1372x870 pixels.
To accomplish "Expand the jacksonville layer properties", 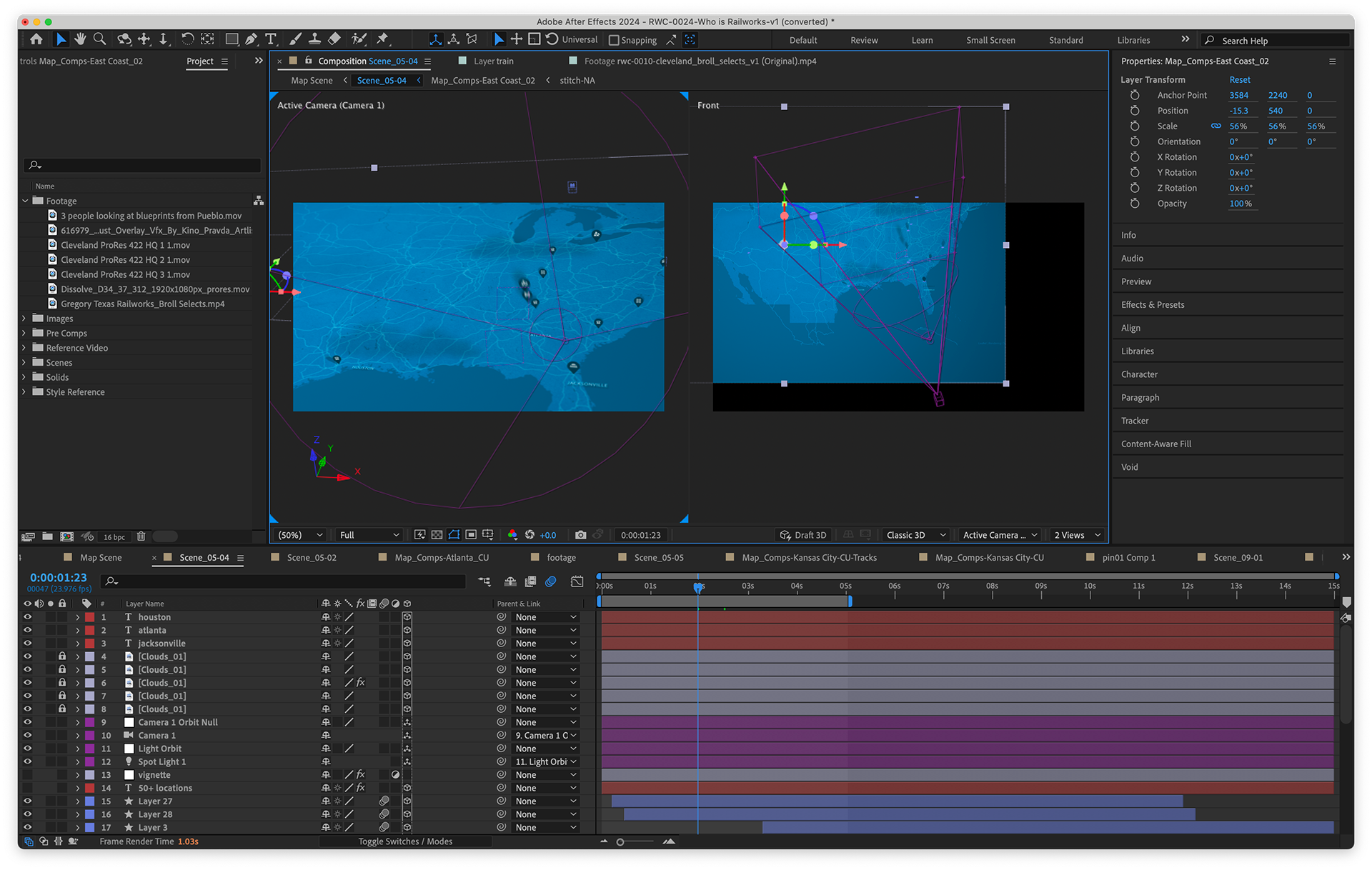I will [77, 644].
